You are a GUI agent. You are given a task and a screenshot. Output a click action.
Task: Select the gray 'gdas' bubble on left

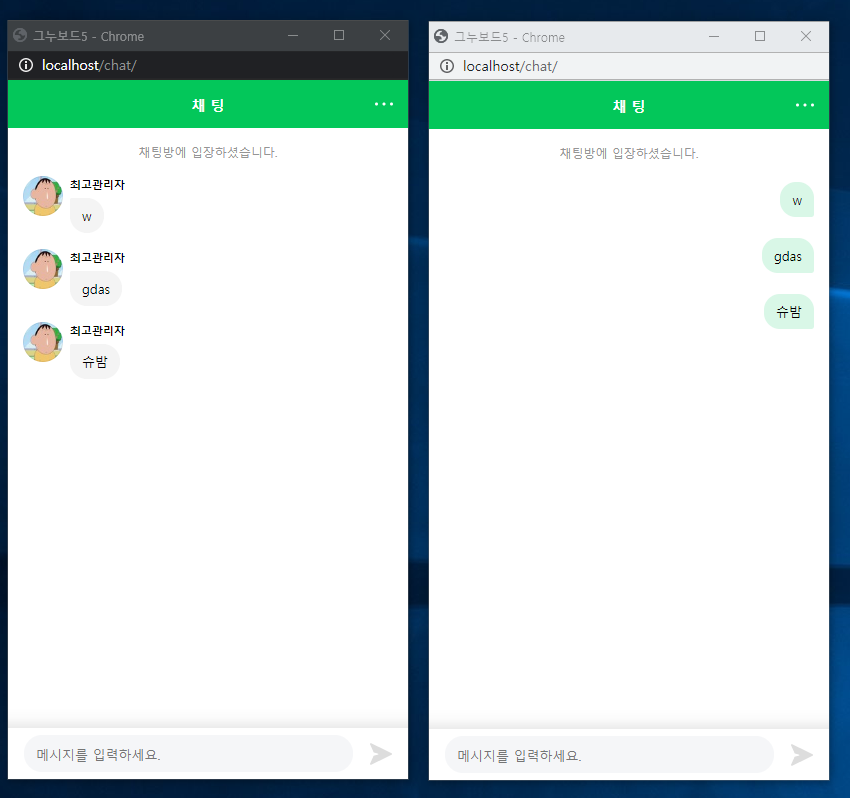96,289
